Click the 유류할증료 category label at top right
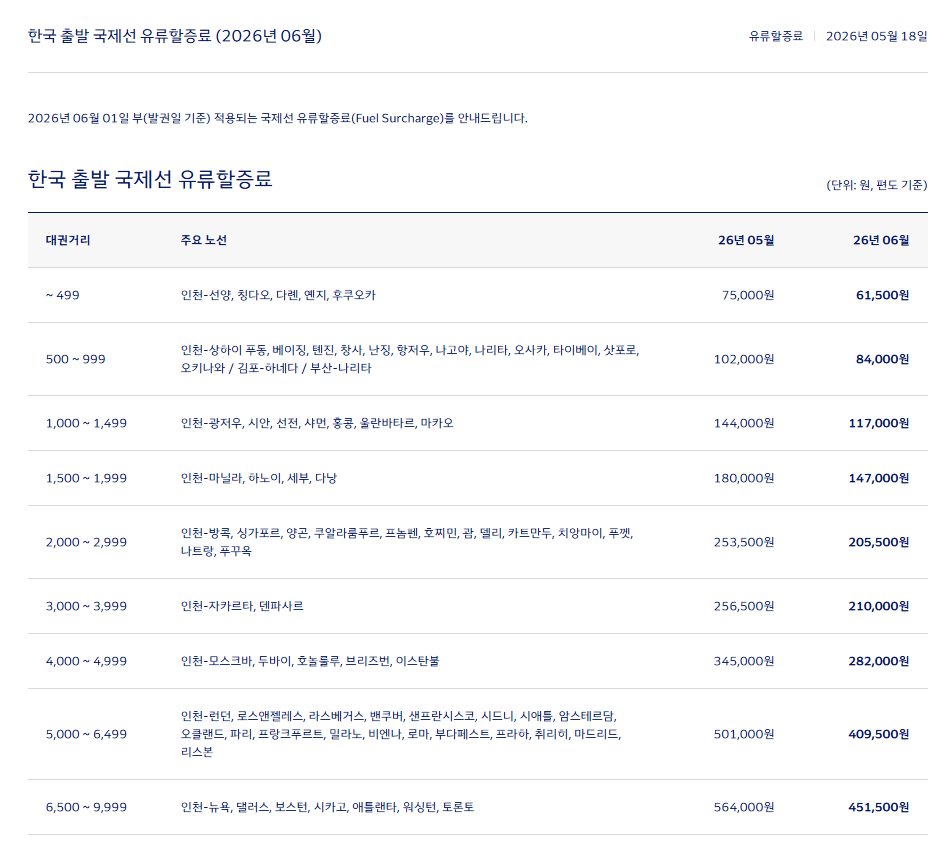Screen dimensions: 952x844 coord(775,36)
